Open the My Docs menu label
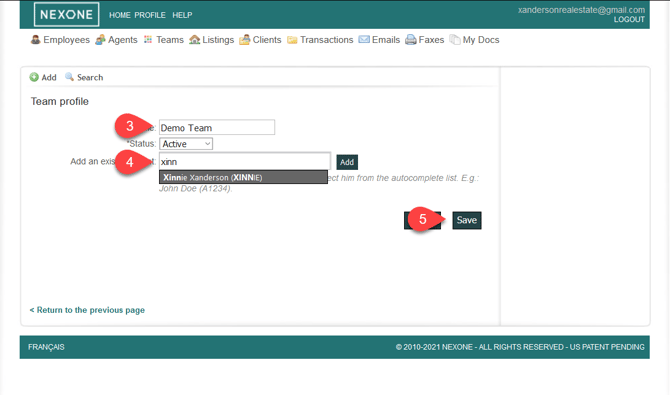This screenshot has height=395, width=670. (x=481, y=40)
